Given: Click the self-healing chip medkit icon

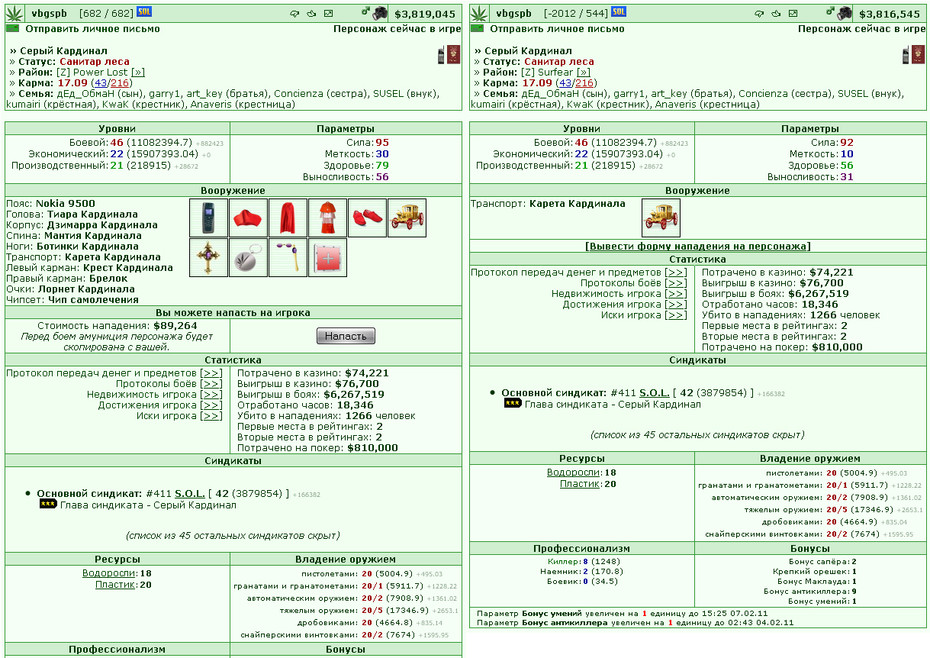Looking at the screenshot, I should coord(327,258).
